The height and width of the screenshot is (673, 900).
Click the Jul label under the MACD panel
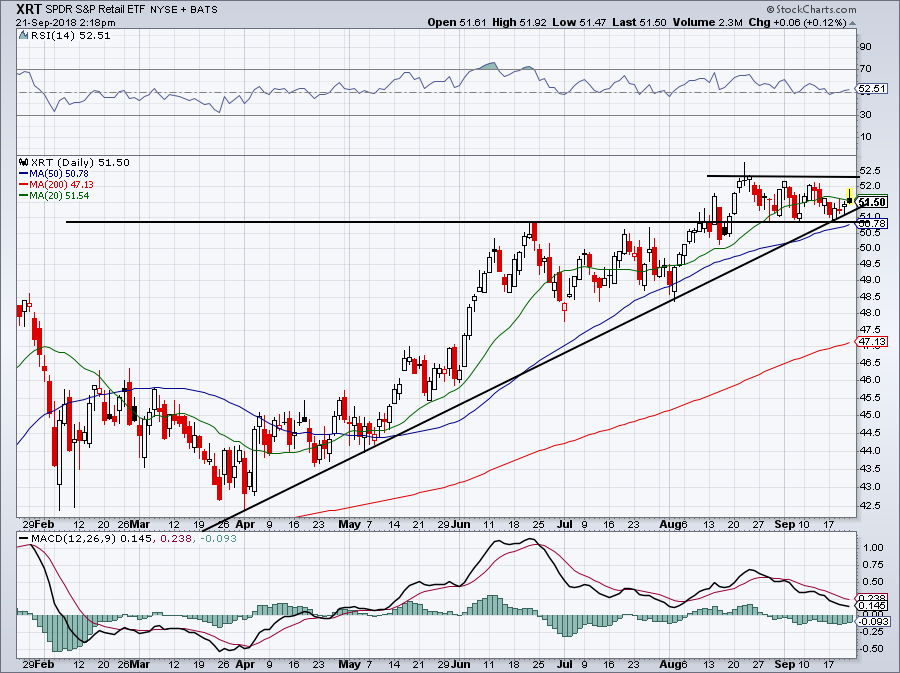(565, 664)
